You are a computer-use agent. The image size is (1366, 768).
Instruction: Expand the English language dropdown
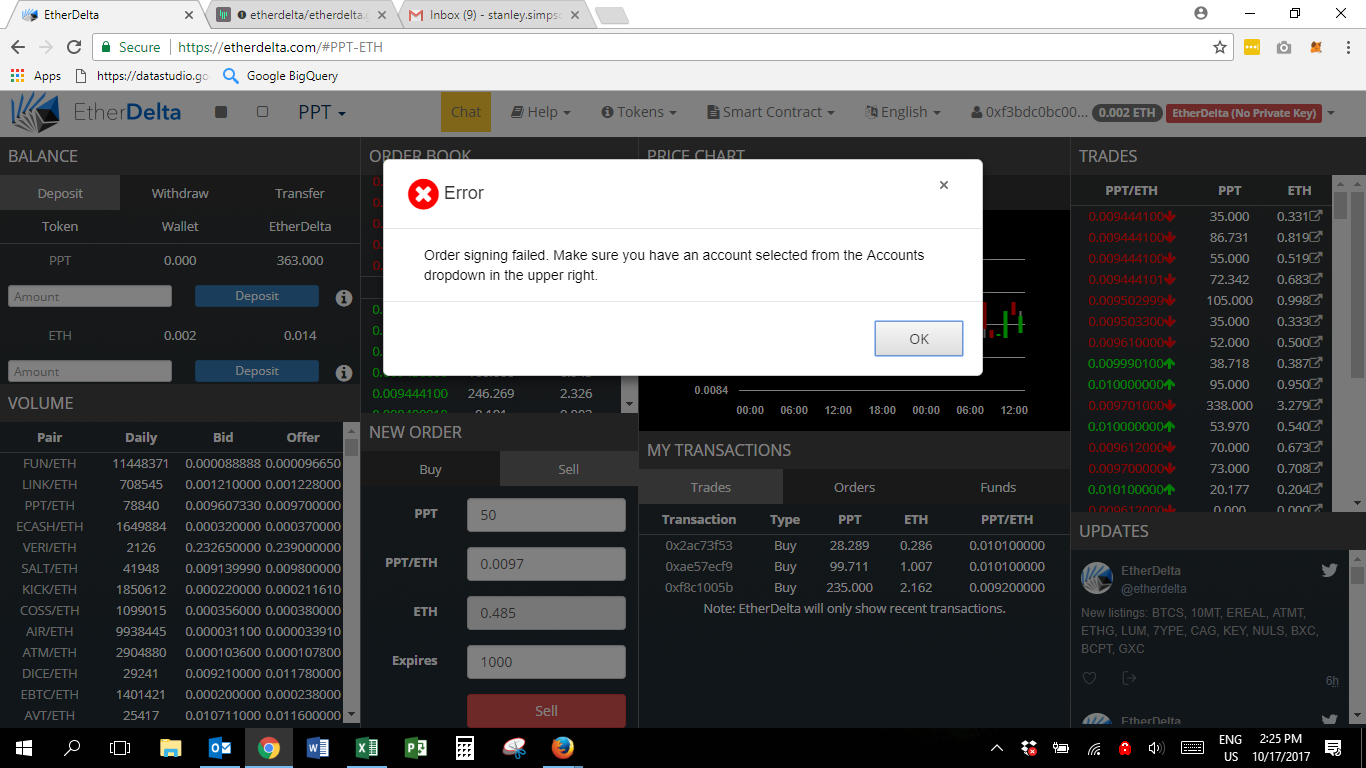click(903, 112)
